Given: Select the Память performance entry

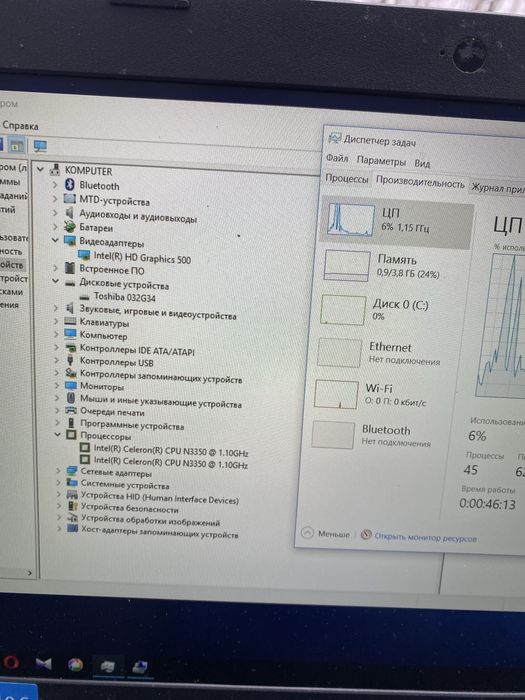Looking at the screenshot, I should tap(395, 267).
